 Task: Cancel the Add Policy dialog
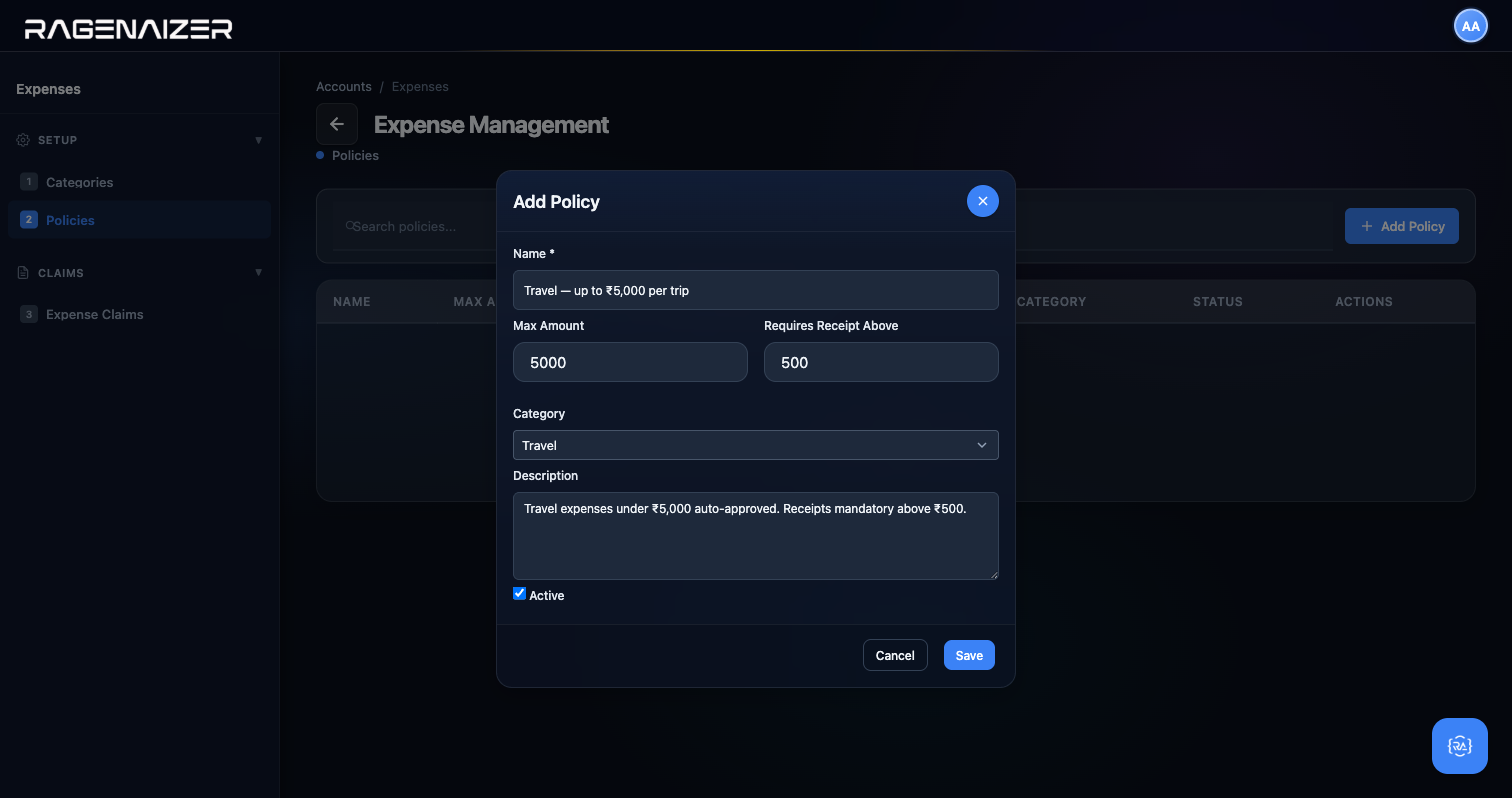[895, 655]
